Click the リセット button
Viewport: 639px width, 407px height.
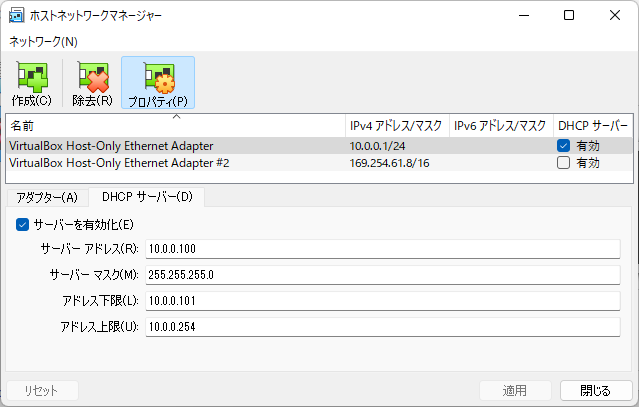[x=42, y=390]
